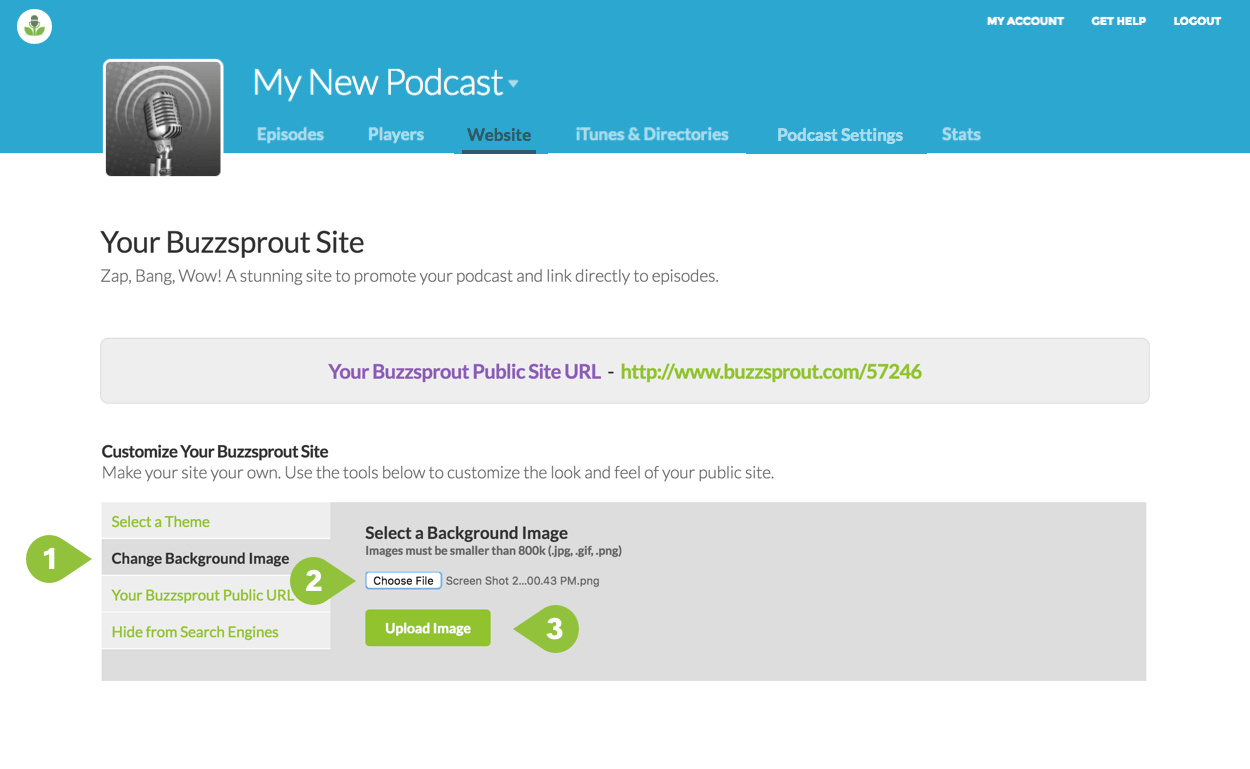View the Stats tab
This screenshot has height=769, width=1250.
[961, 134]
